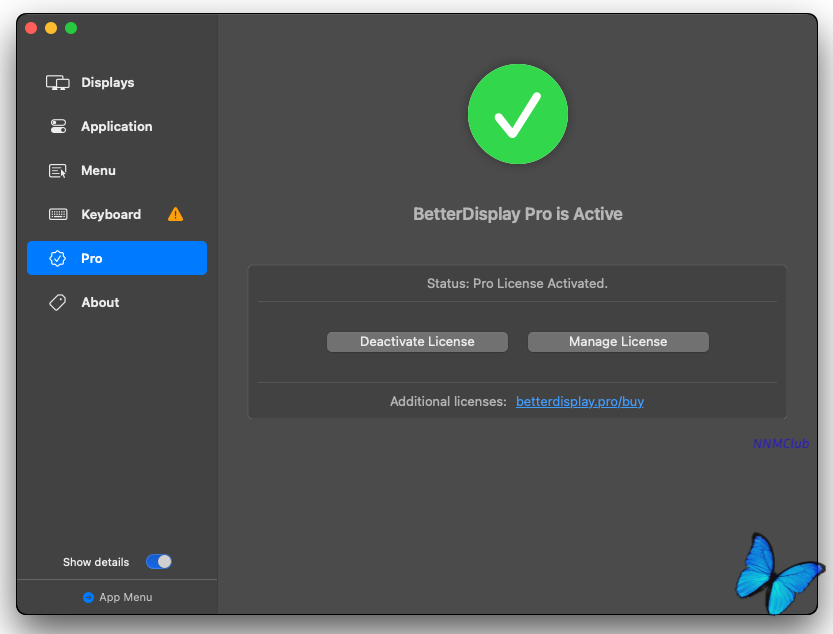Select the About sidebar item
The width and height of the screenshot is (833, 634).
100,302
